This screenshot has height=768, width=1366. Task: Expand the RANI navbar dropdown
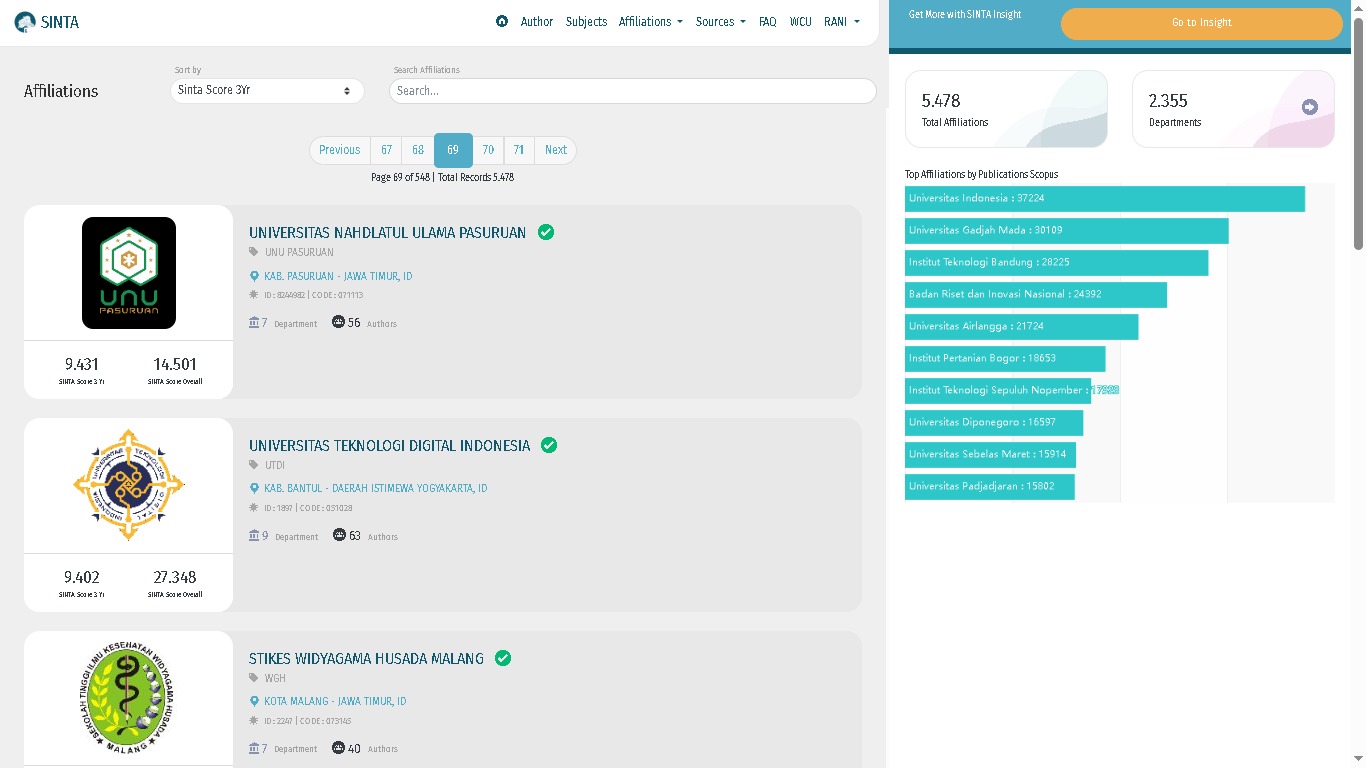click(842, 22)
